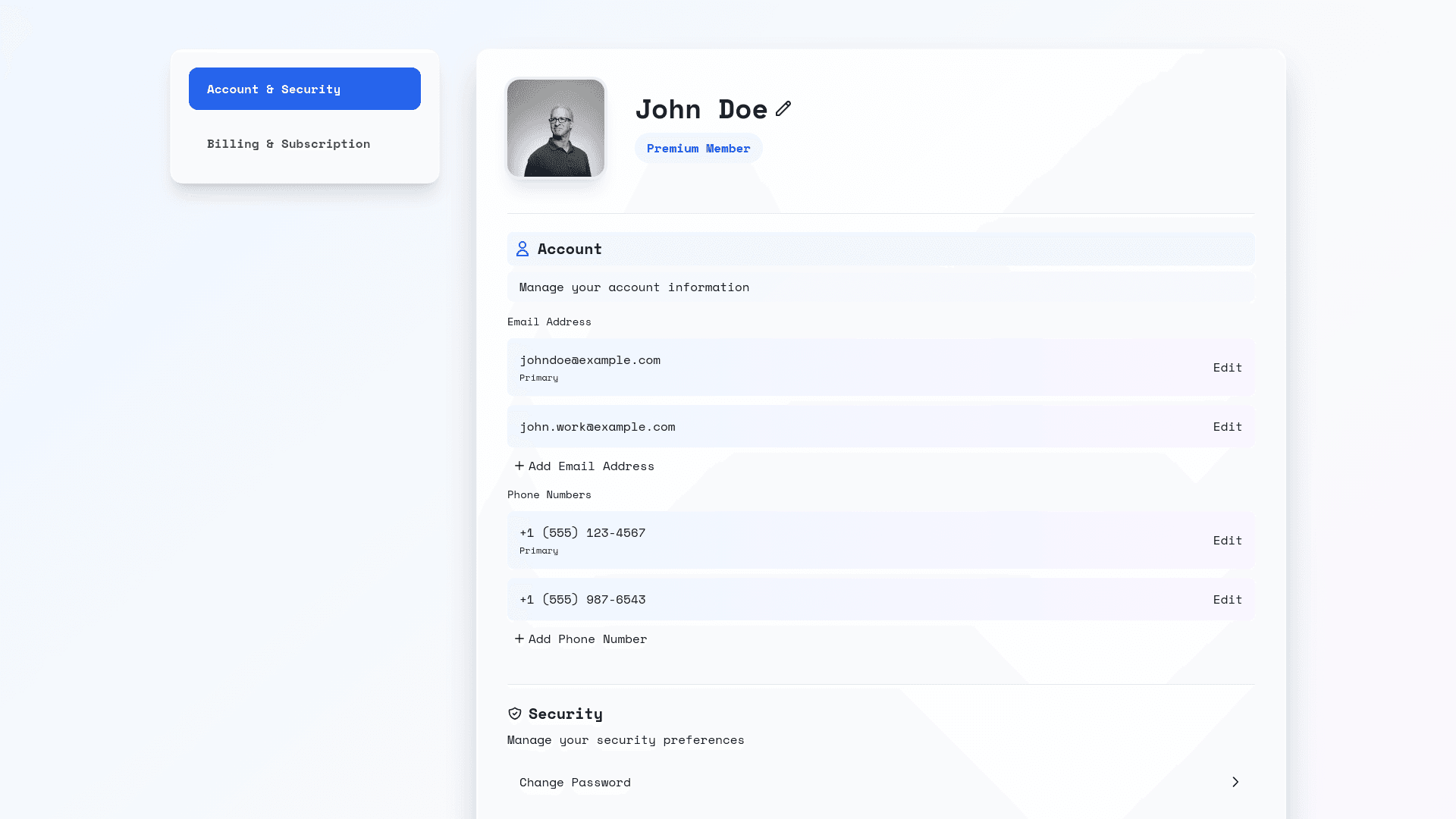Click the Premium Member badge
Image resolution: width=1456 pixels, height=819 pixels.
click(698, 148)
